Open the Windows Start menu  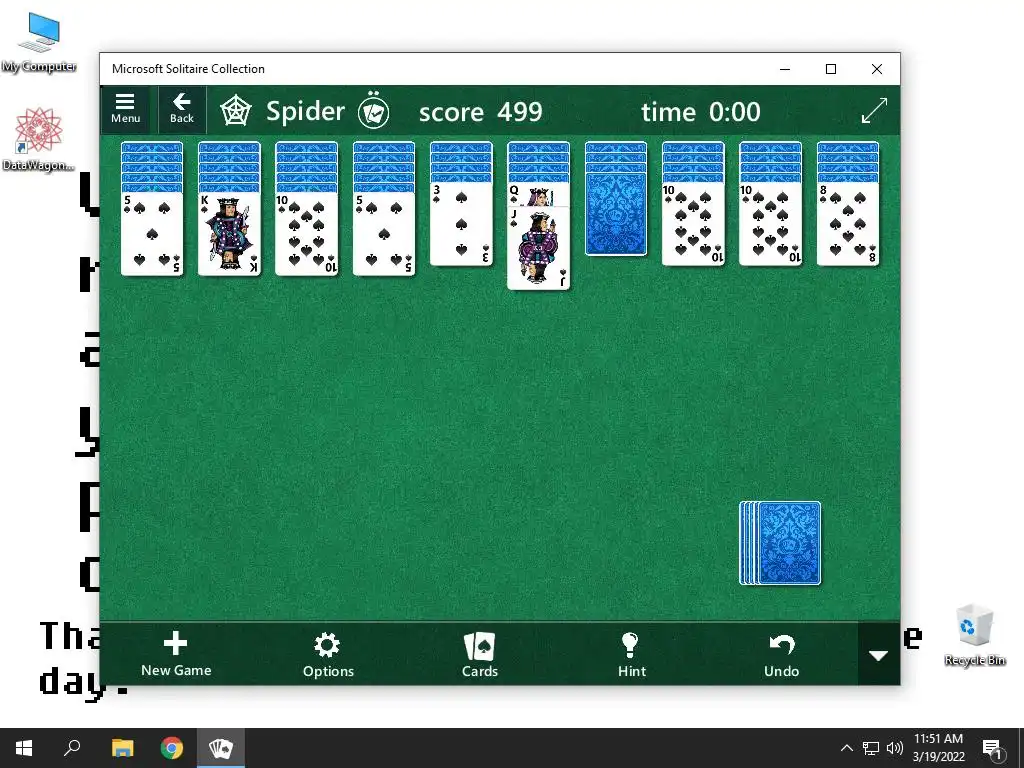click(24, 748)
